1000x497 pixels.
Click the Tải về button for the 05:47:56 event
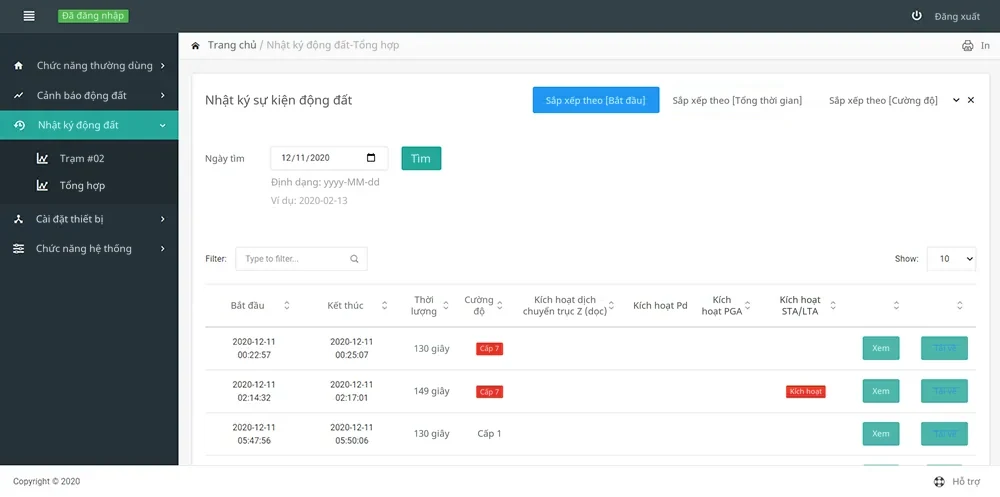(945, 434)
